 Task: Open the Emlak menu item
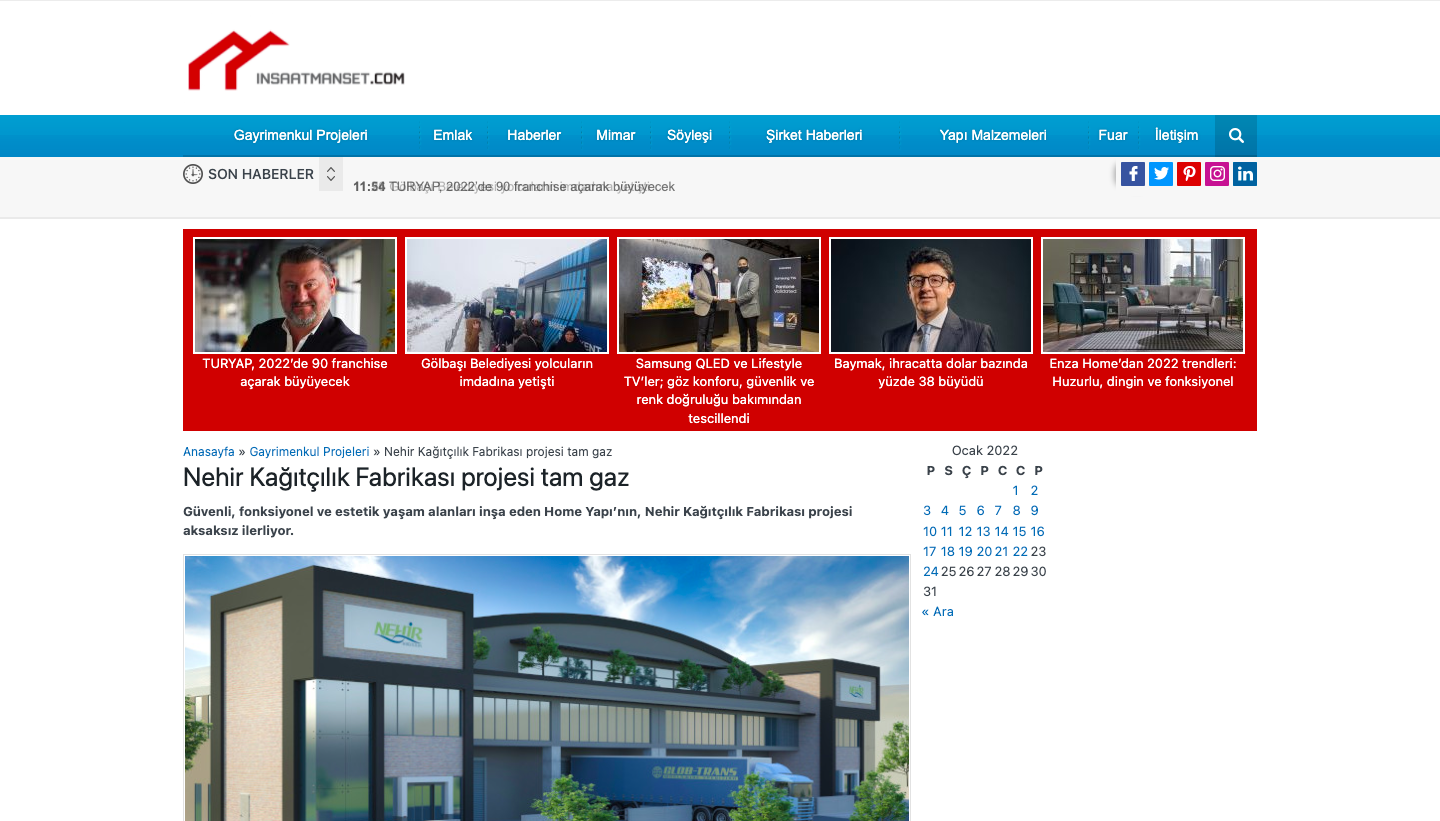[x=452, y=136]
